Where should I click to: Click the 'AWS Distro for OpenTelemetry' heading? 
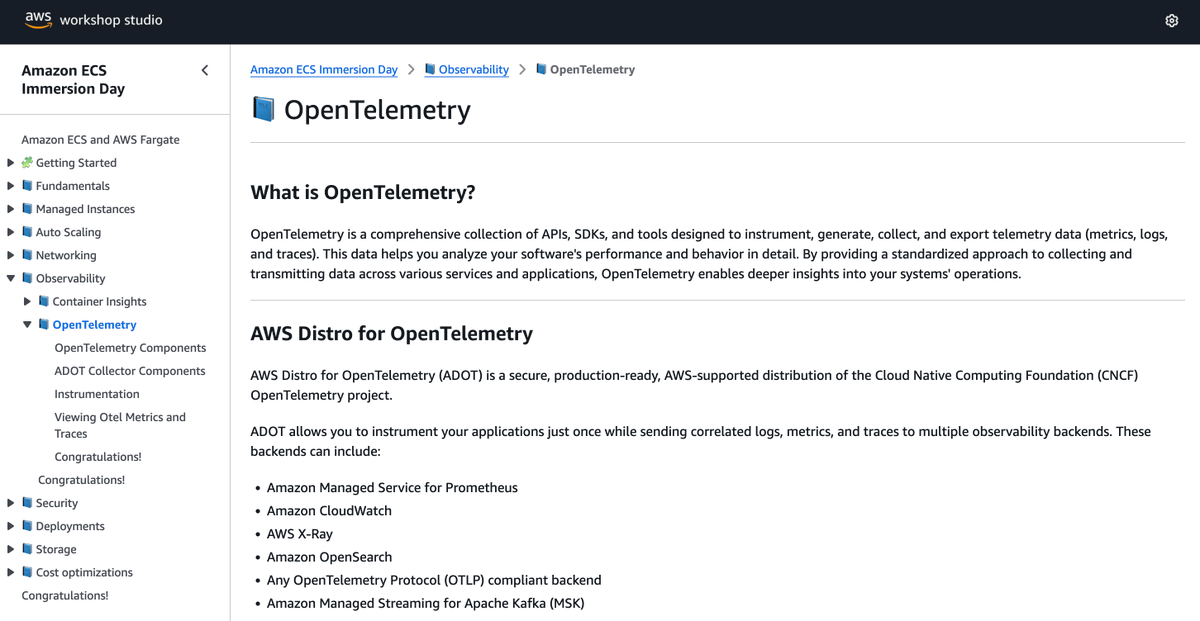391,333
